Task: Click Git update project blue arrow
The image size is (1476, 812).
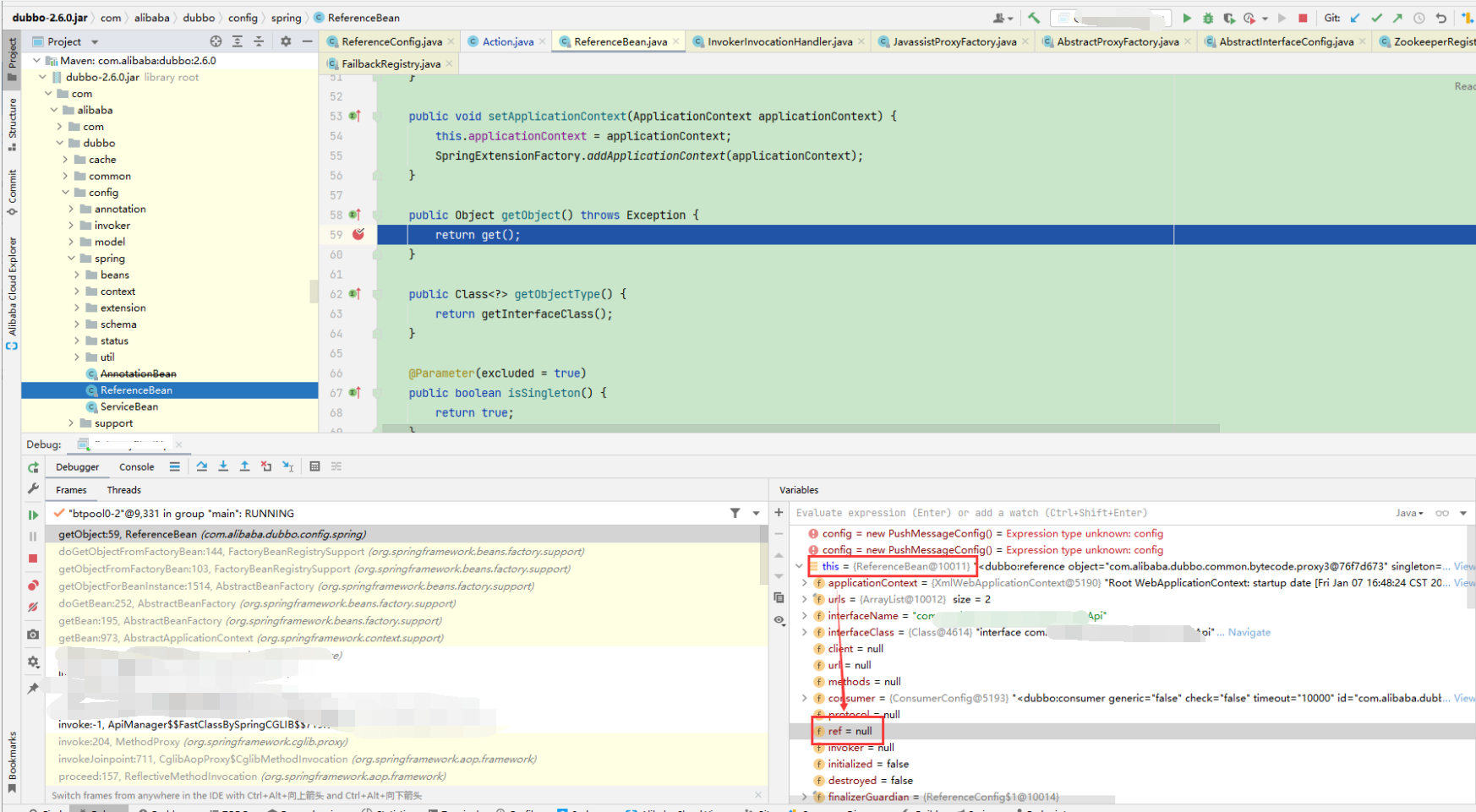Action: point(1356,18)
